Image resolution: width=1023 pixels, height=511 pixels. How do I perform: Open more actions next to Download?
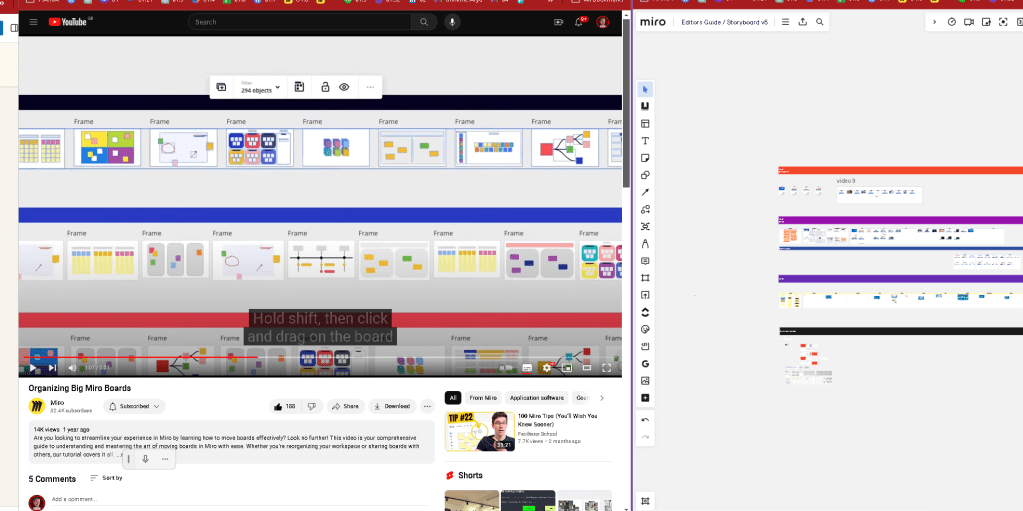(427, 406)
